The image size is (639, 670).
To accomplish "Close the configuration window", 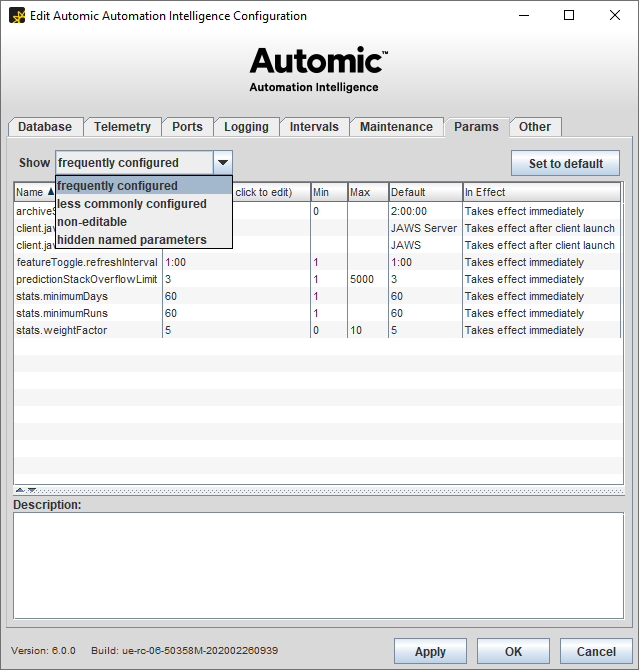I will click(615, 15).
